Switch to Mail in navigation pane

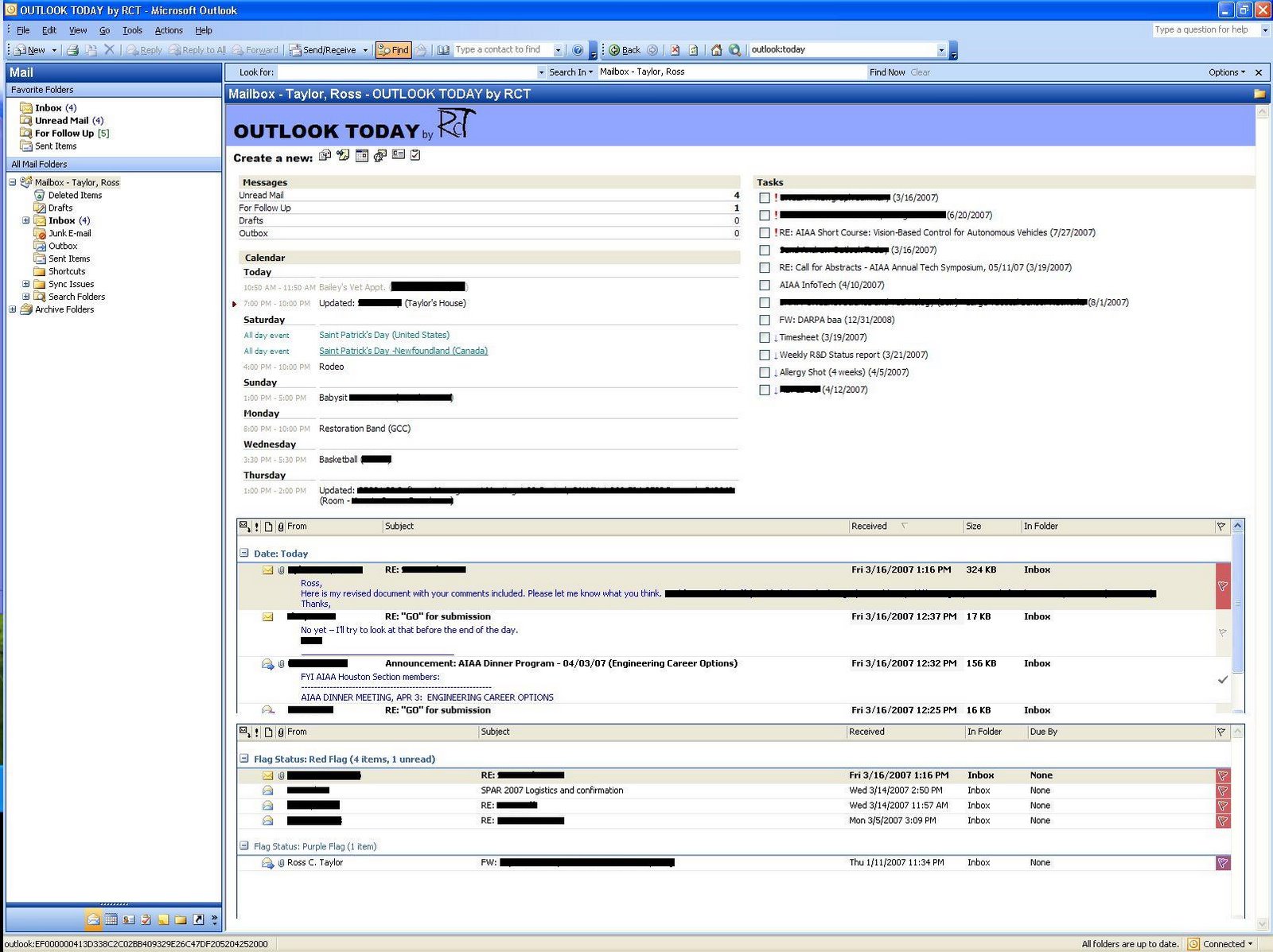pyautogui.click(x=93, y=919)
